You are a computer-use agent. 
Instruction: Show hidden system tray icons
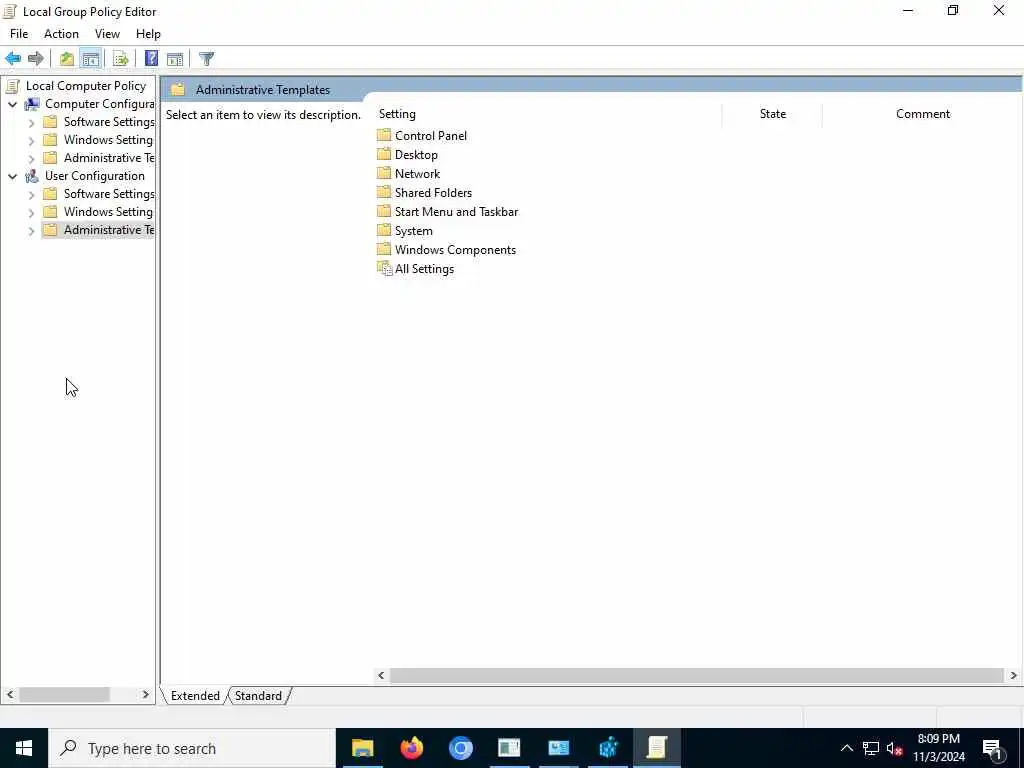tap(846, 748)
